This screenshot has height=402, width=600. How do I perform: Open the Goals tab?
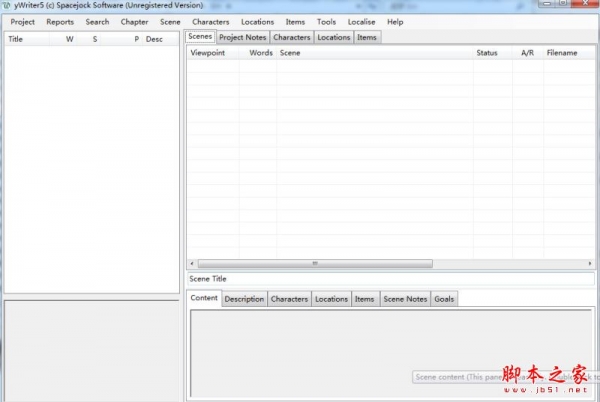coord(444,299)
